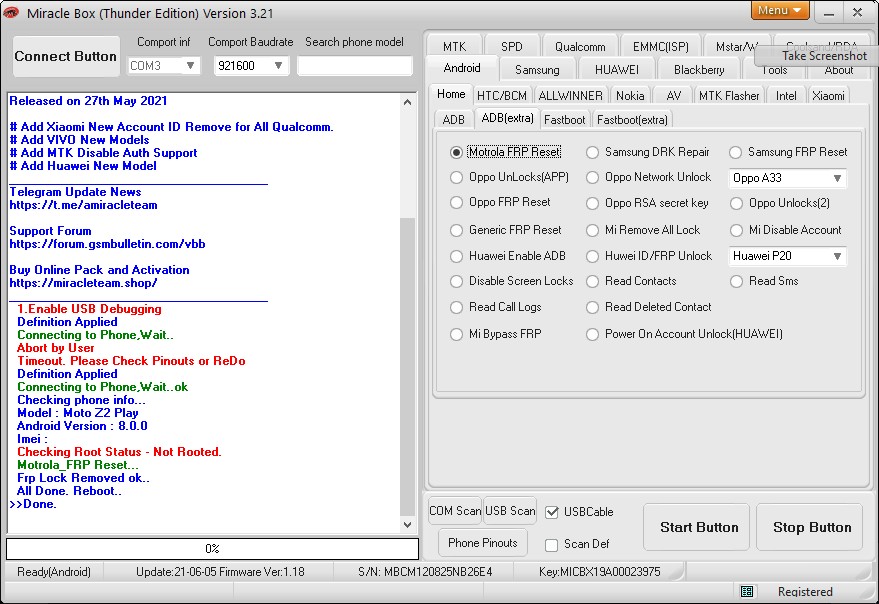Toggle the USBCable checkbox
879x604 pixels.
click(x=552, y=511)
